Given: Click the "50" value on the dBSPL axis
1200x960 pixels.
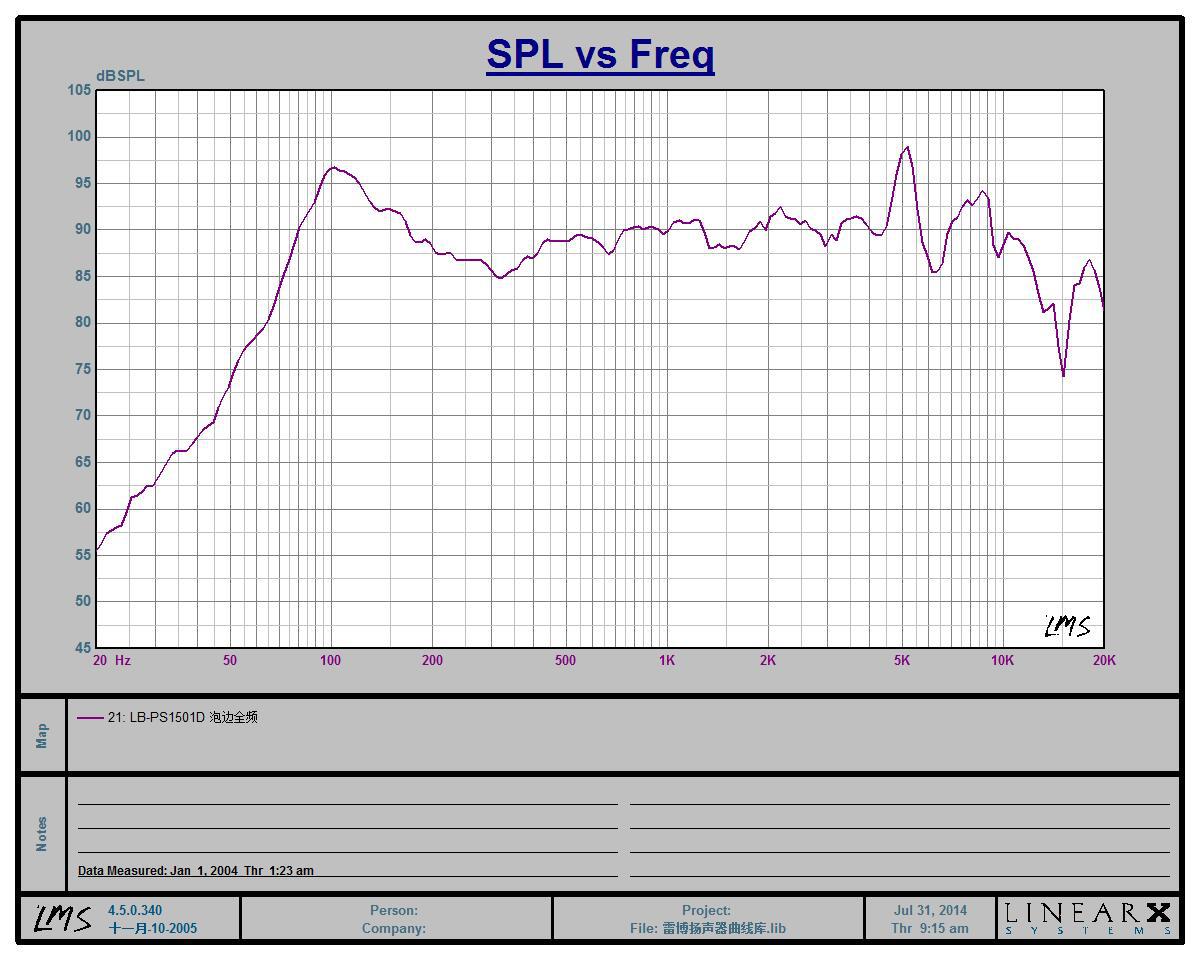Looking at the screenshot, I should [x=83, y=601].
